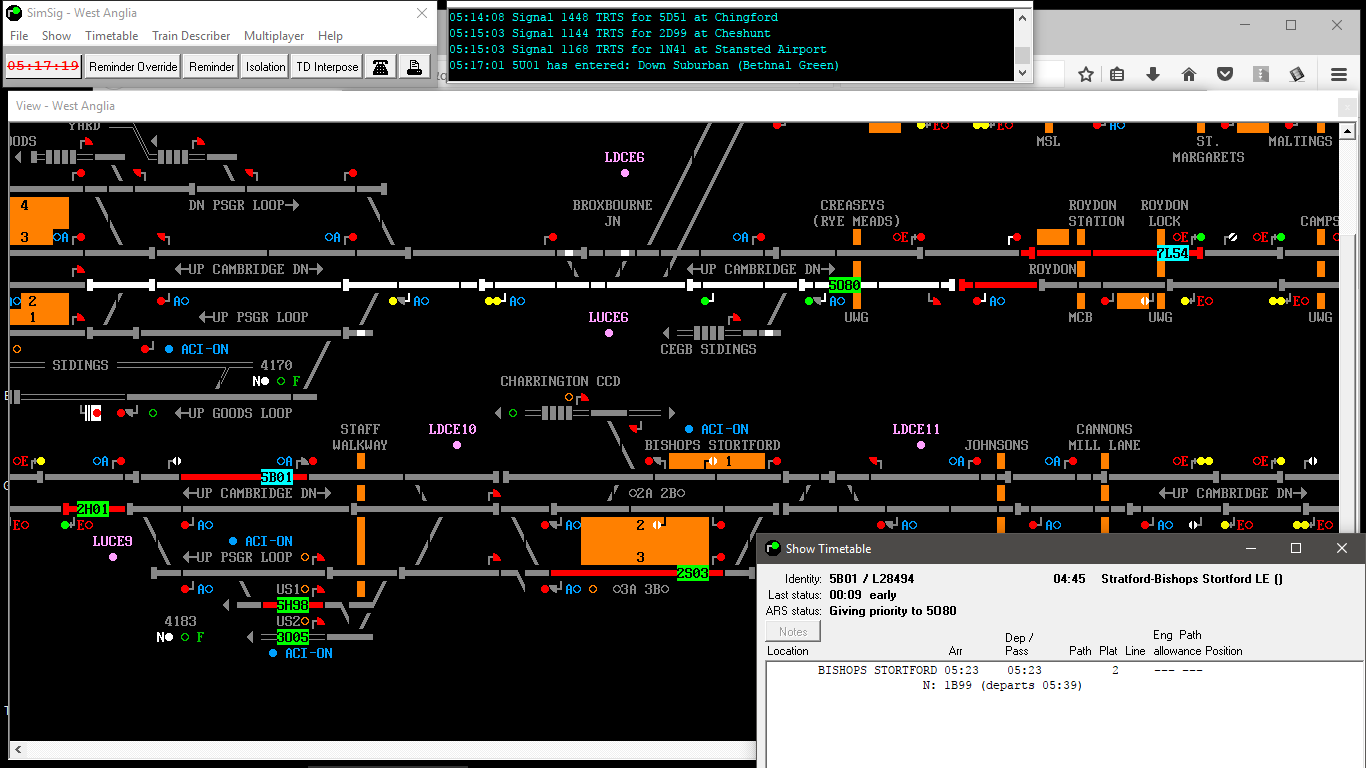Select train berth 5D80 on Up Cambridge line

845,285
